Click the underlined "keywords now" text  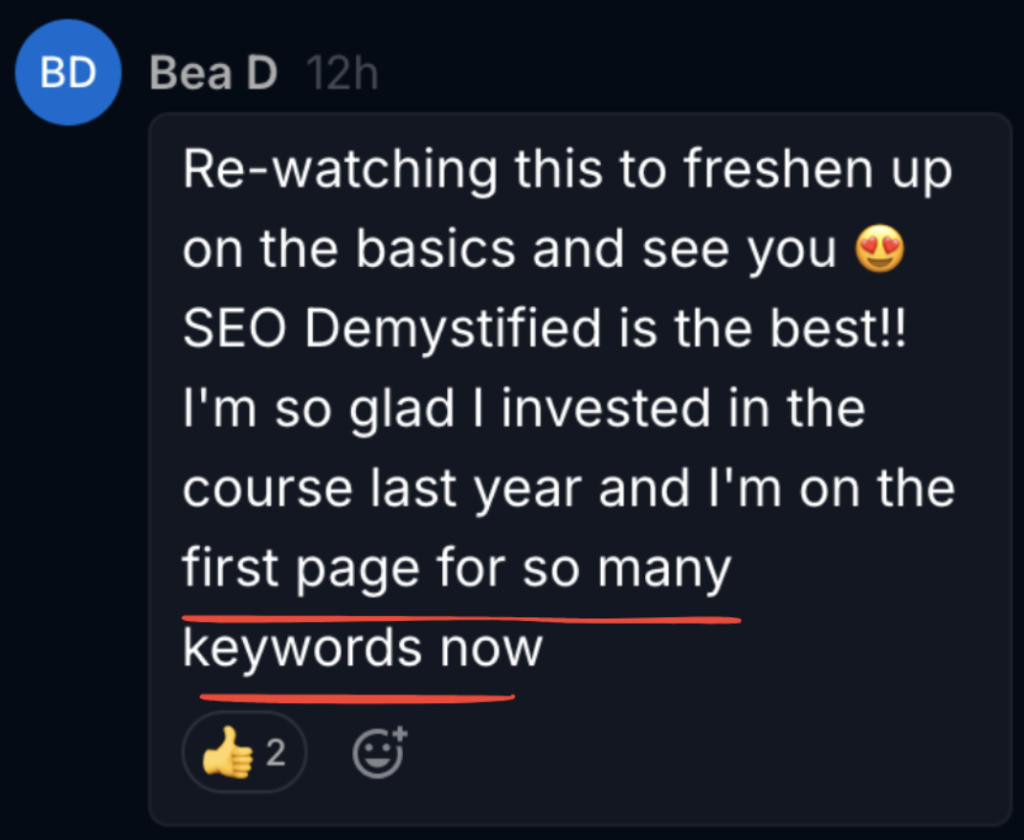(362, 650)
